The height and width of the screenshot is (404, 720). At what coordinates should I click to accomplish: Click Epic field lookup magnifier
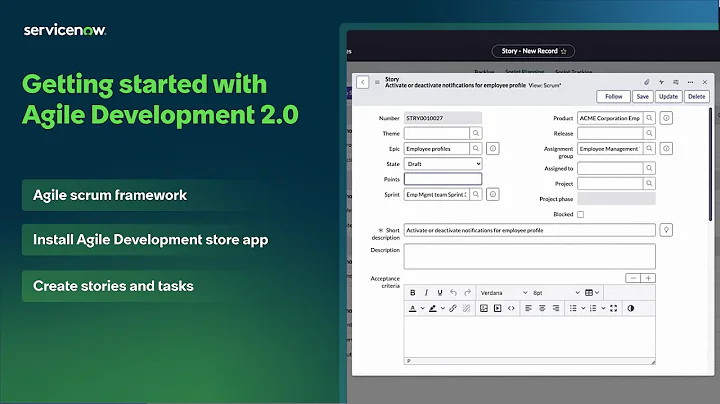(x=476, y=148)
